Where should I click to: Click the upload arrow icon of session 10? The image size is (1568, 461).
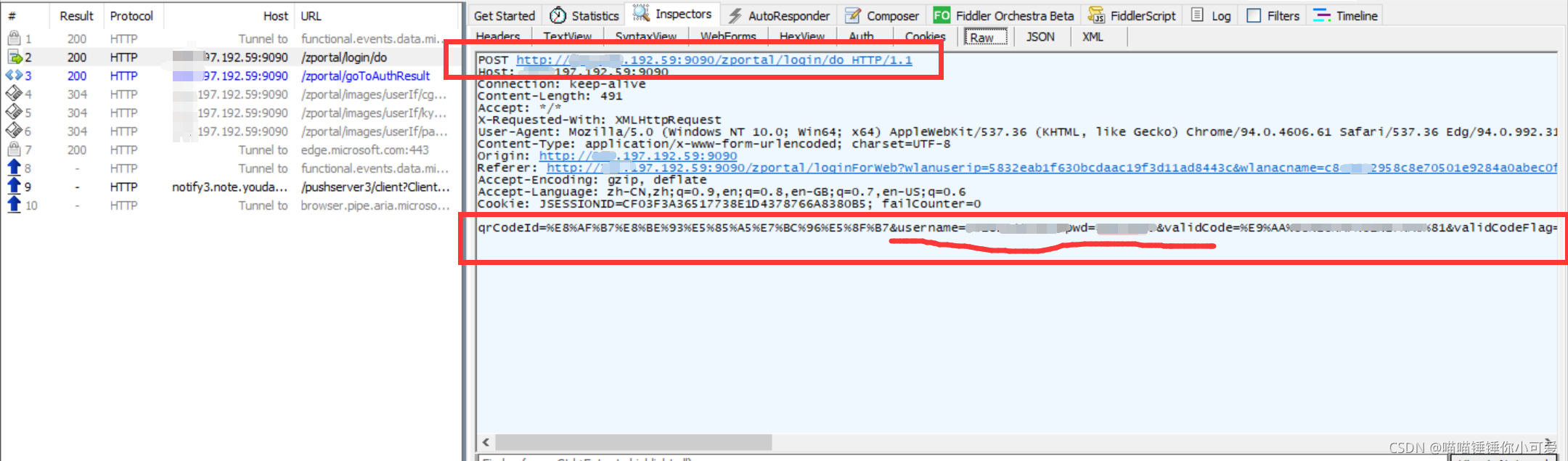14,205
